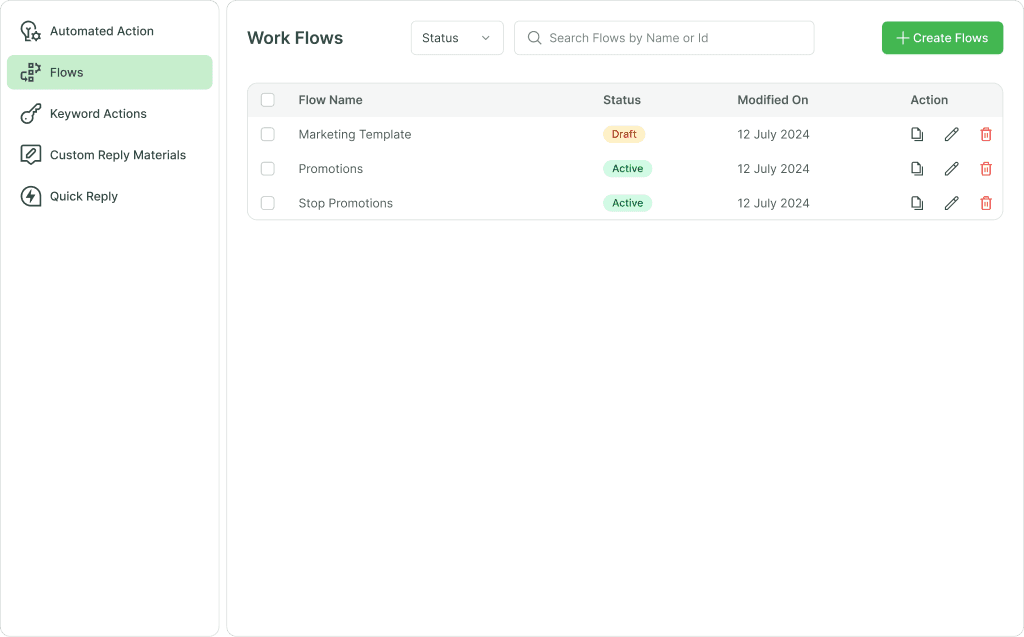Click the Flows sidebar icon
This screenshot has width=1024, height=637.
[29, 72]
